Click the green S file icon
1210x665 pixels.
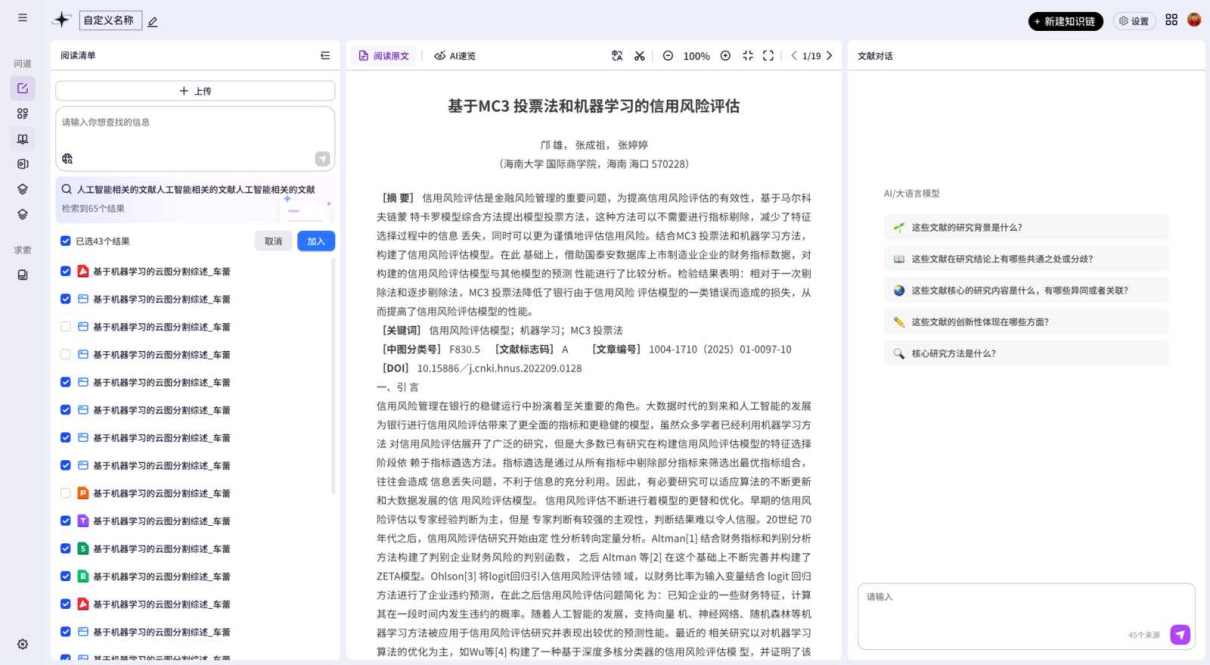tap(83, 548)
